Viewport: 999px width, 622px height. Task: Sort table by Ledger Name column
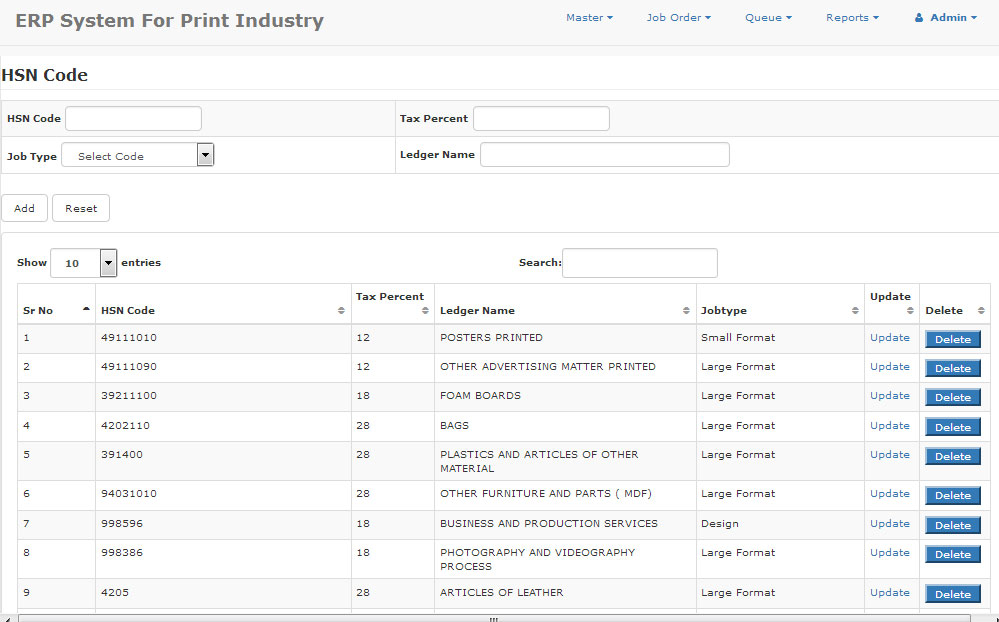565,305
